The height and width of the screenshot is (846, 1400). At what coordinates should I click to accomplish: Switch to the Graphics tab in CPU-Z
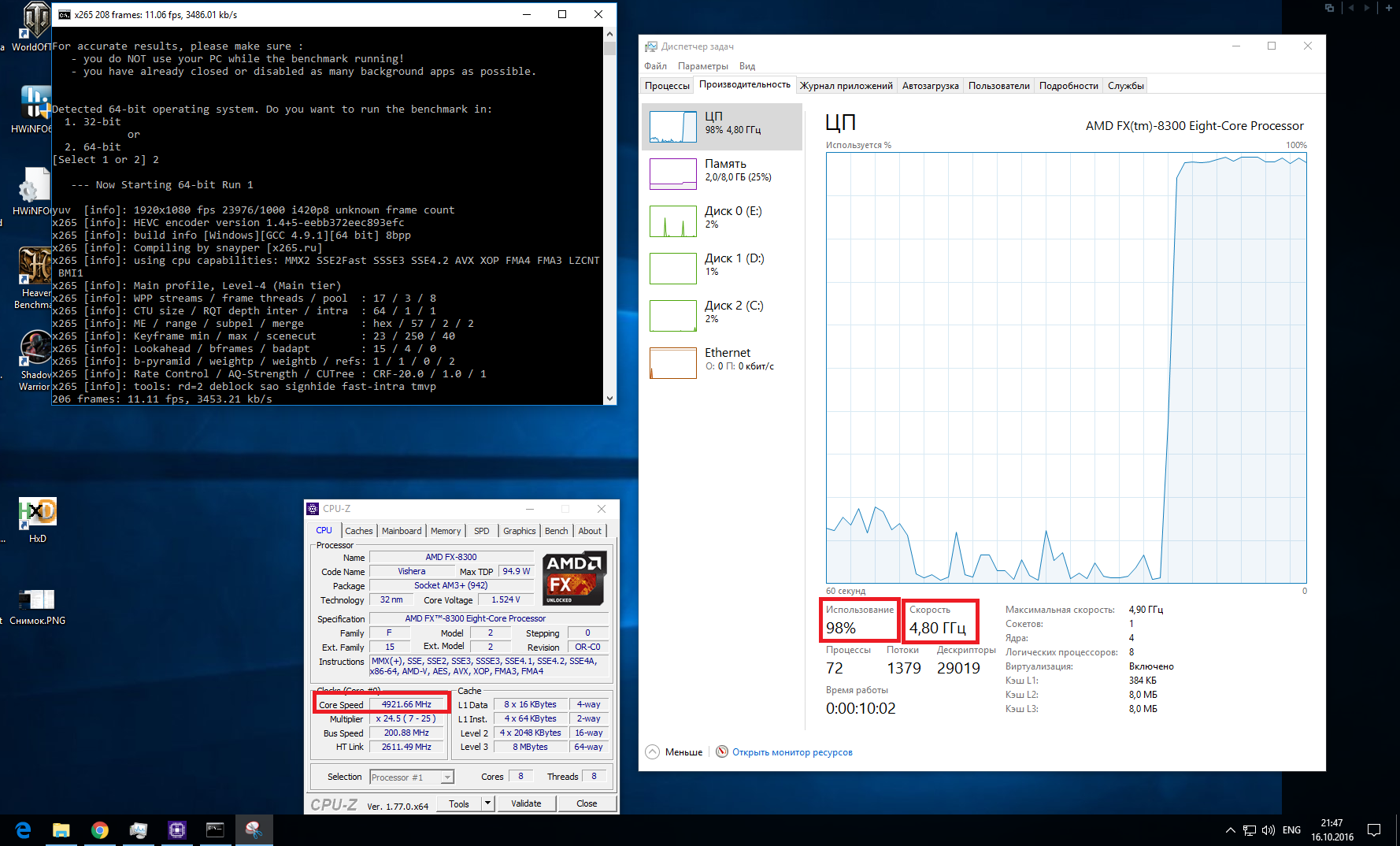(x=520, y=531)
